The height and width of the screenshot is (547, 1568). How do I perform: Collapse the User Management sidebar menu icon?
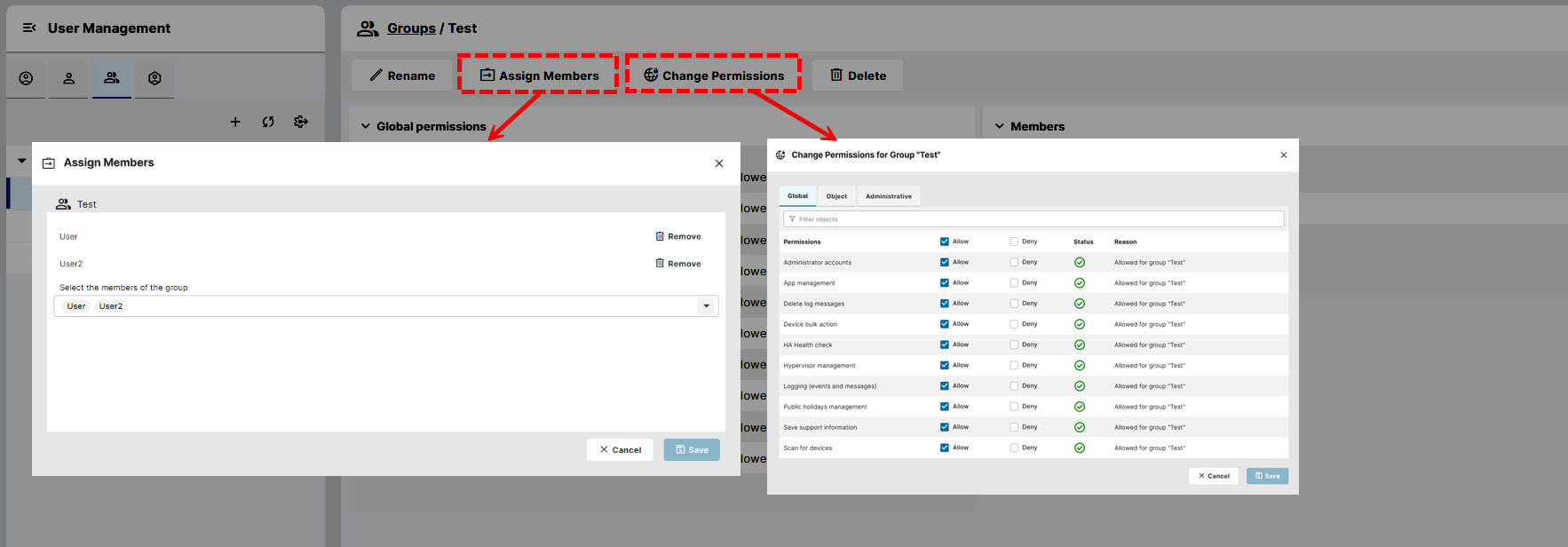coord(29,28)
